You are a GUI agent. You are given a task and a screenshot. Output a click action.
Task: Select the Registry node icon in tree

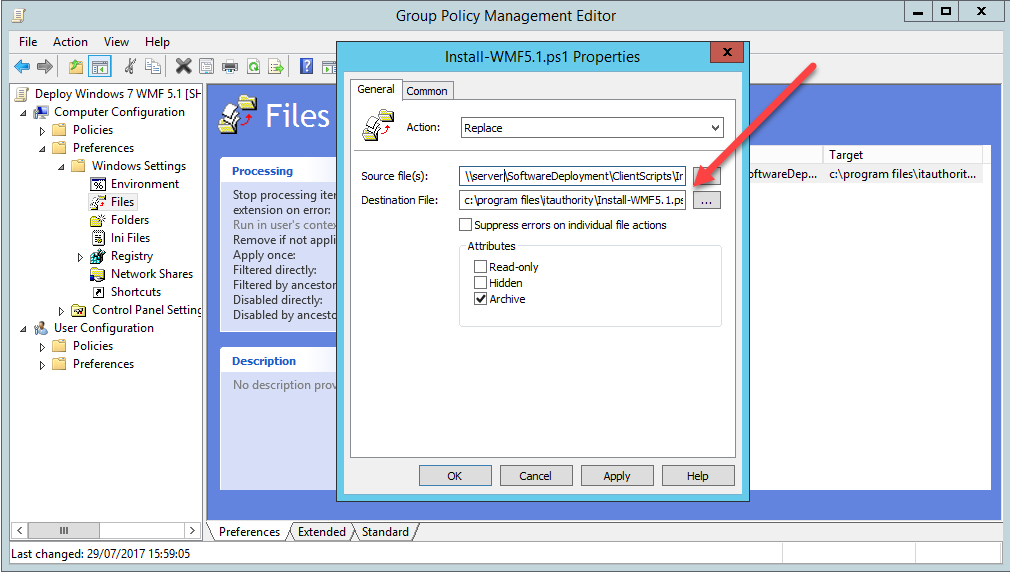pyautogui.click(x=98, y=256)
